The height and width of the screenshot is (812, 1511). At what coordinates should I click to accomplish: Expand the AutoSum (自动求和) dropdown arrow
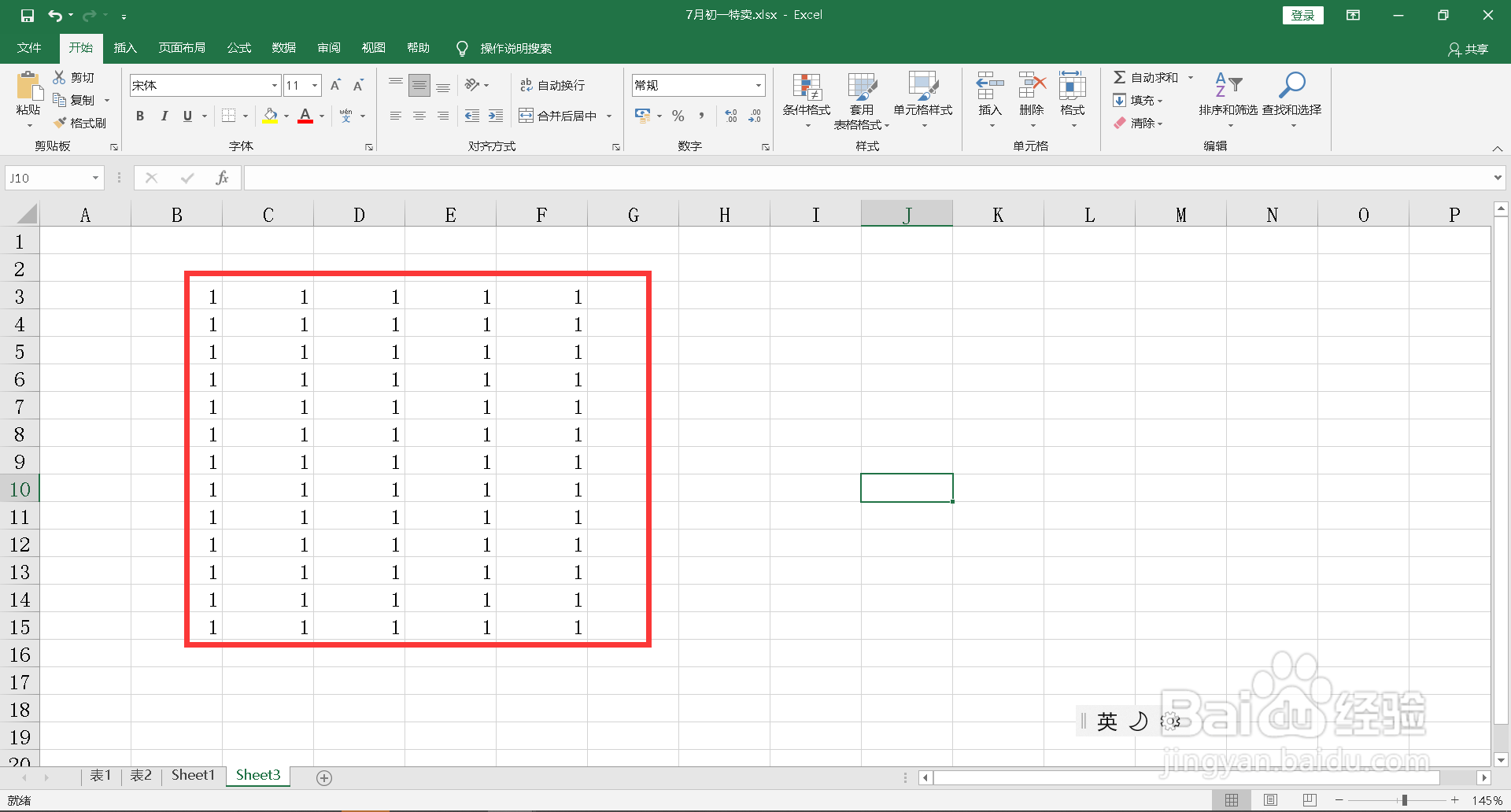(1191, 77)
